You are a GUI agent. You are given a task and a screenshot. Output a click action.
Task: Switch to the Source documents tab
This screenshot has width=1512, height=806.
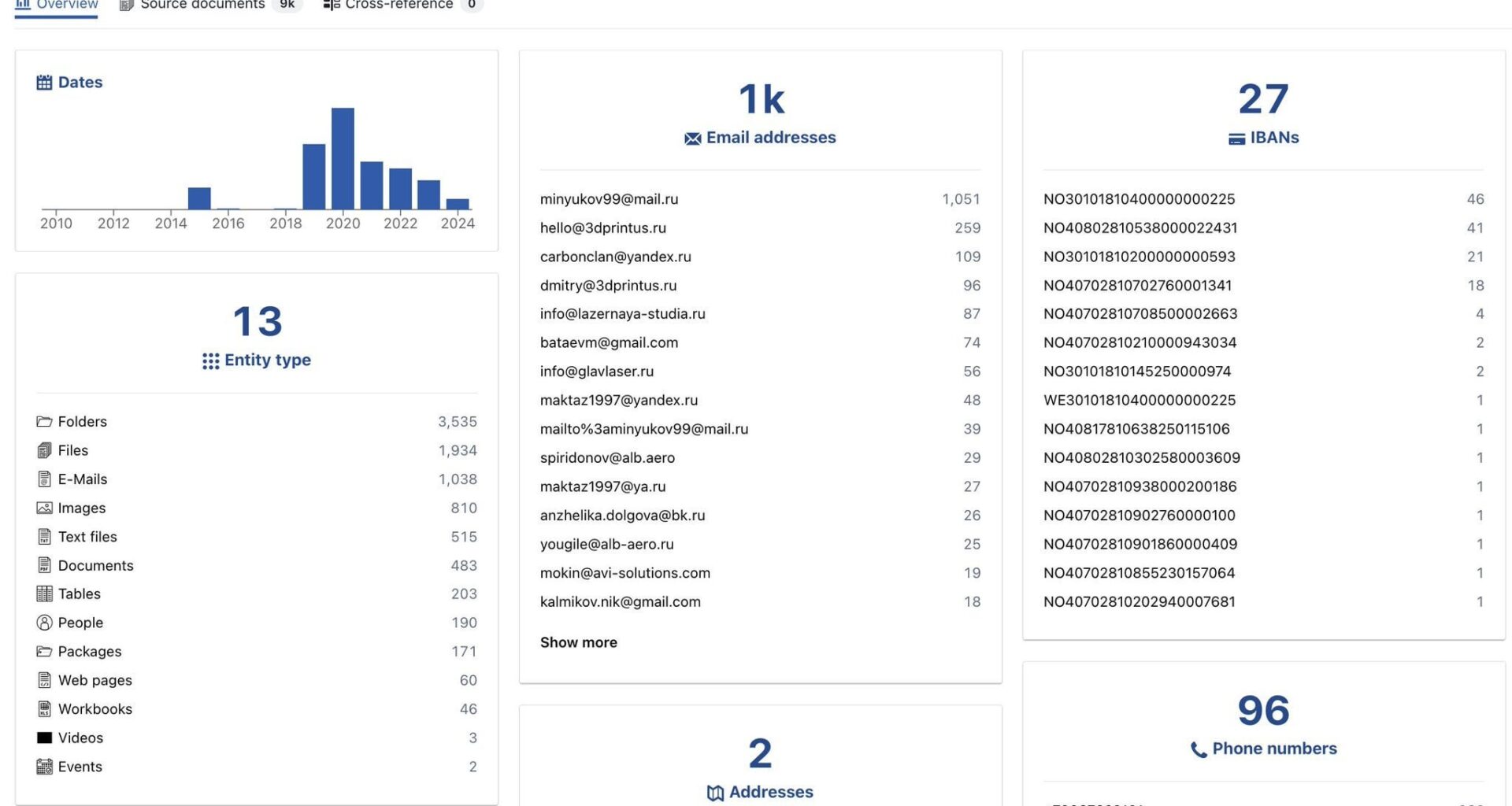(202, 5)
